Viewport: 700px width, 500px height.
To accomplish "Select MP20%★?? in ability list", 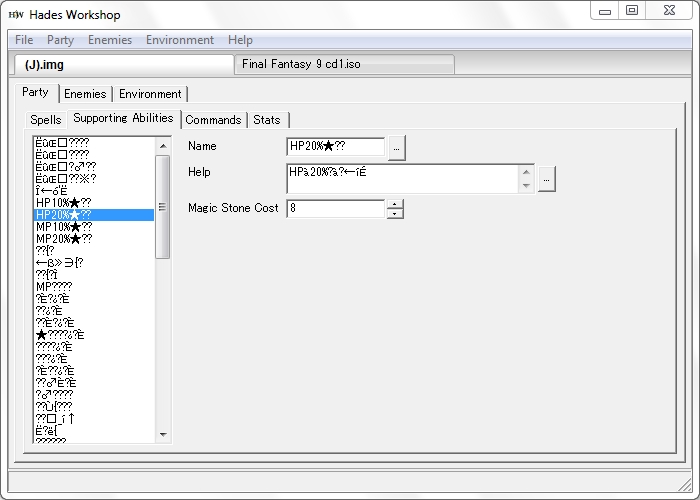I will point(94,239).
